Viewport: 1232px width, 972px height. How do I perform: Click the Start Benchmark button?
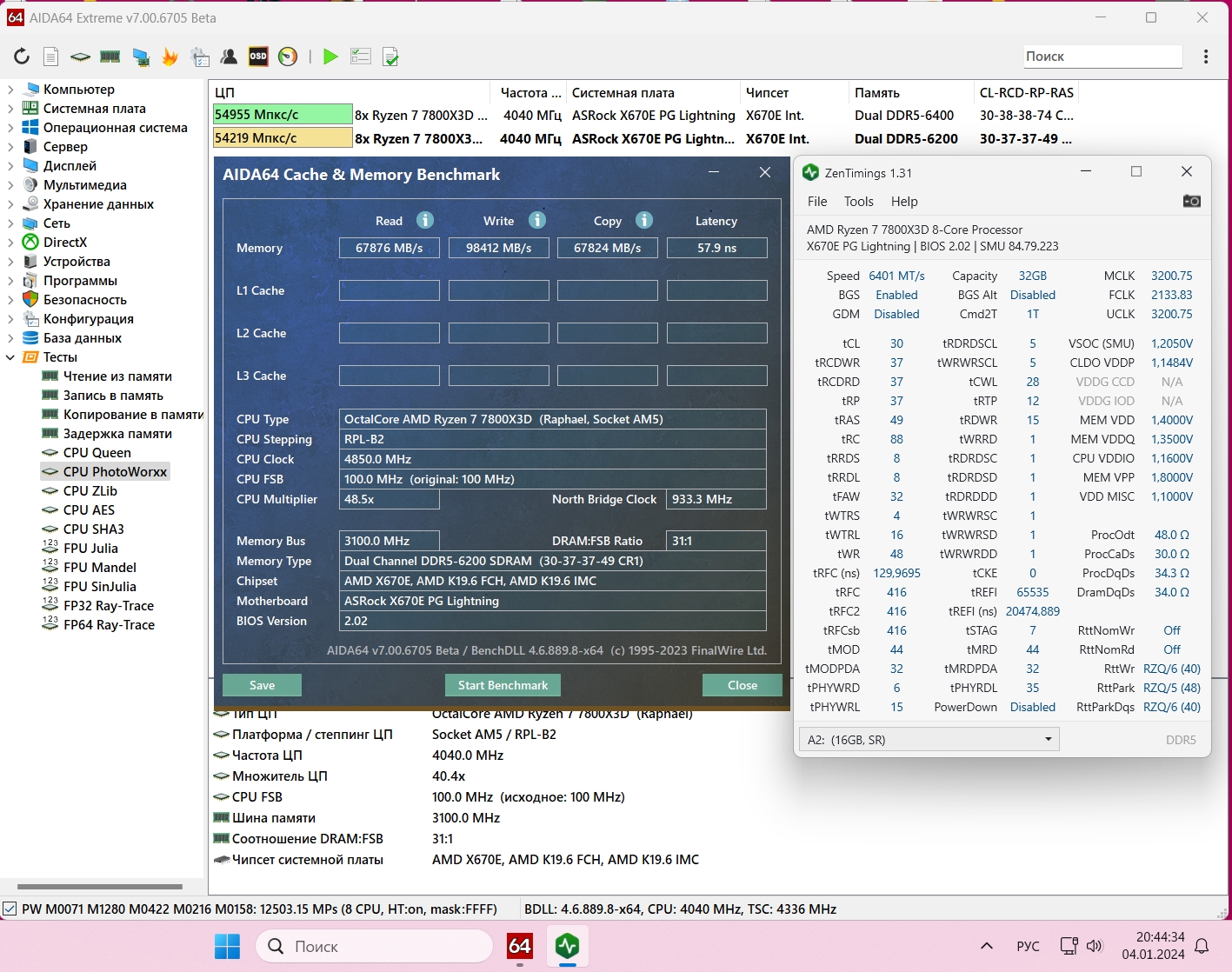tap(503, 685)
